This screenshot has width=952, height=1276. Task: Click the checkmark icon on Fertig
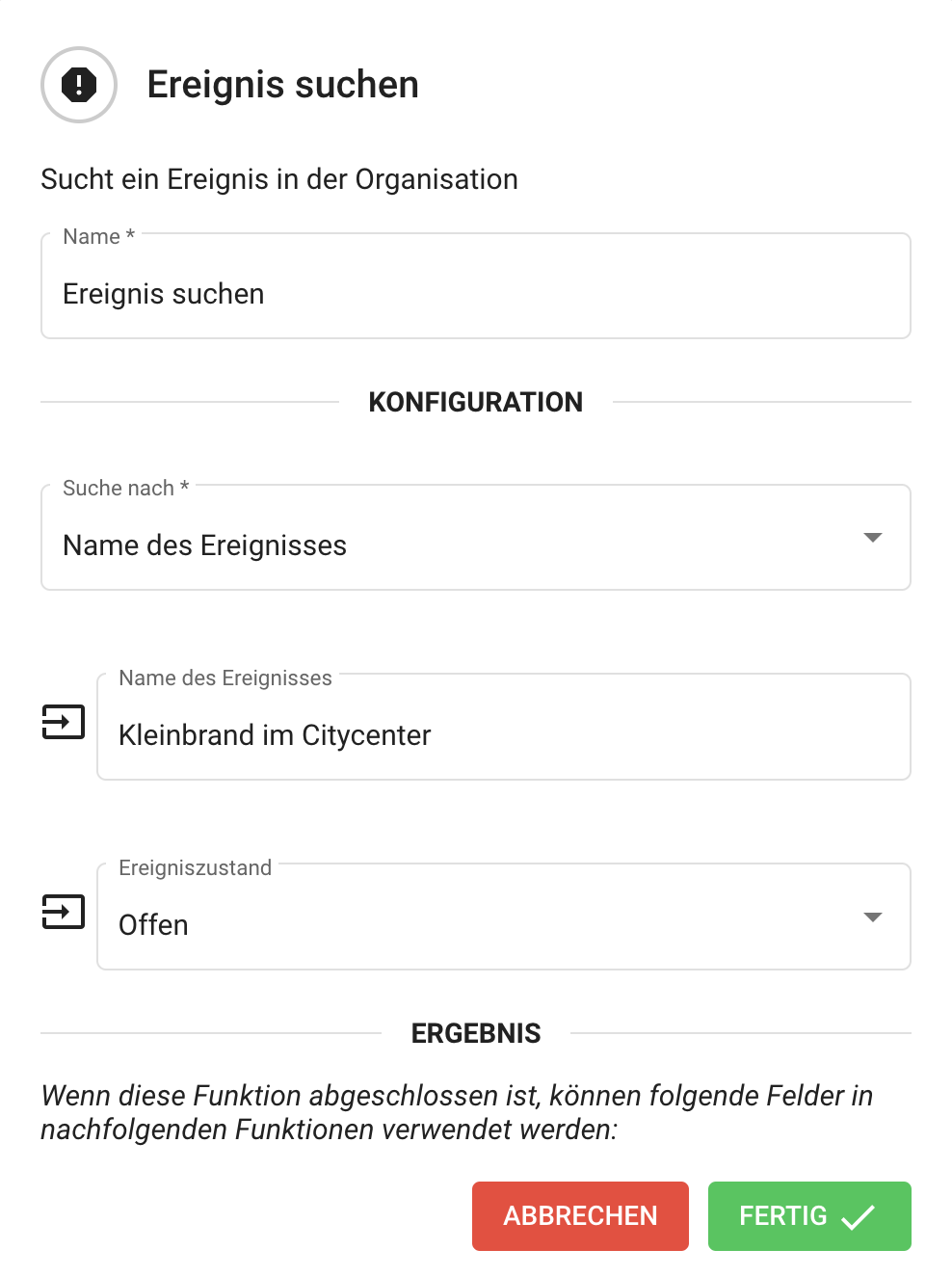point(858,1217)
